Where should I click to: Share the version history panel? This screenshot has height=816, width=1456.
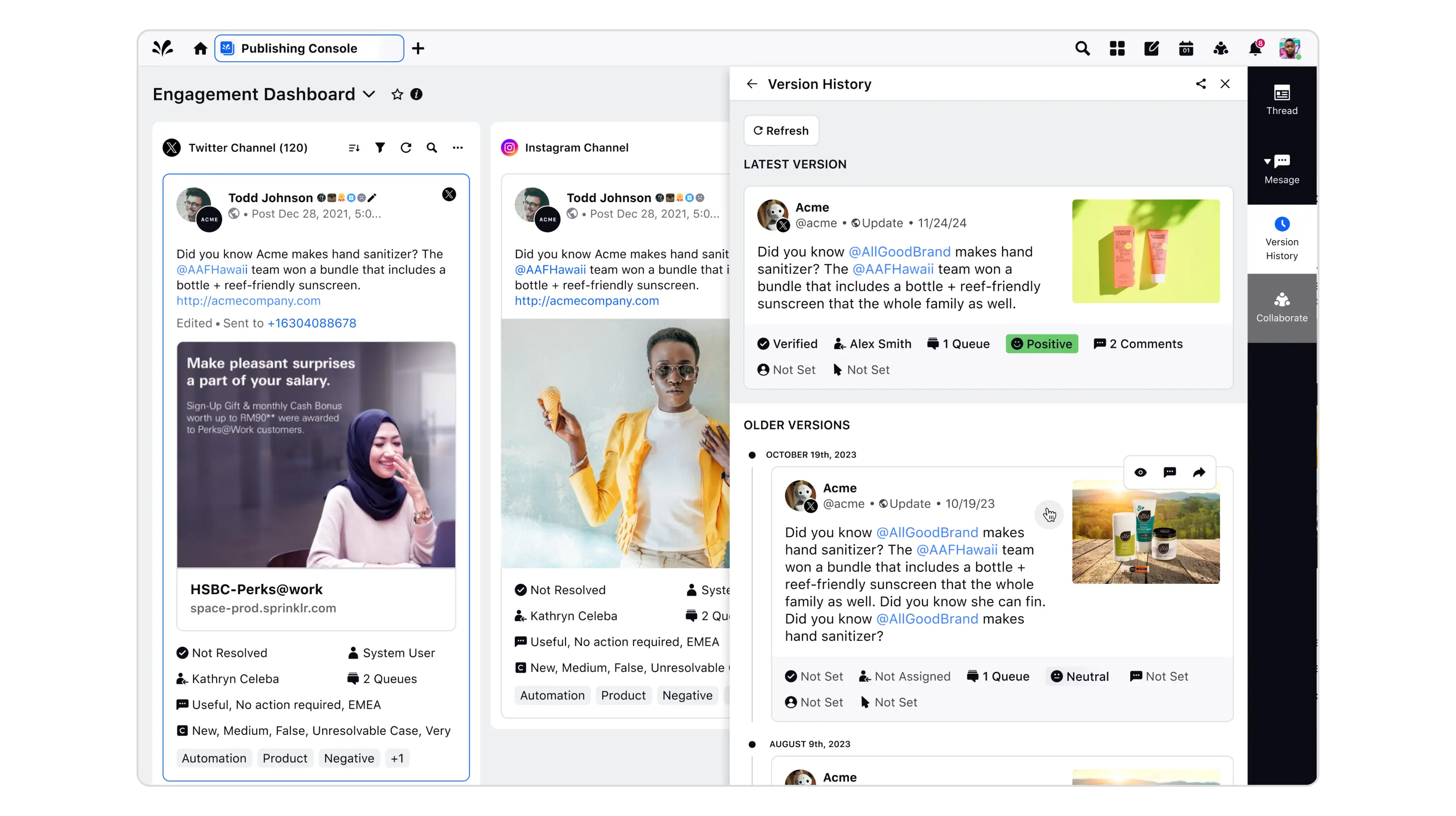point(1200,84)
